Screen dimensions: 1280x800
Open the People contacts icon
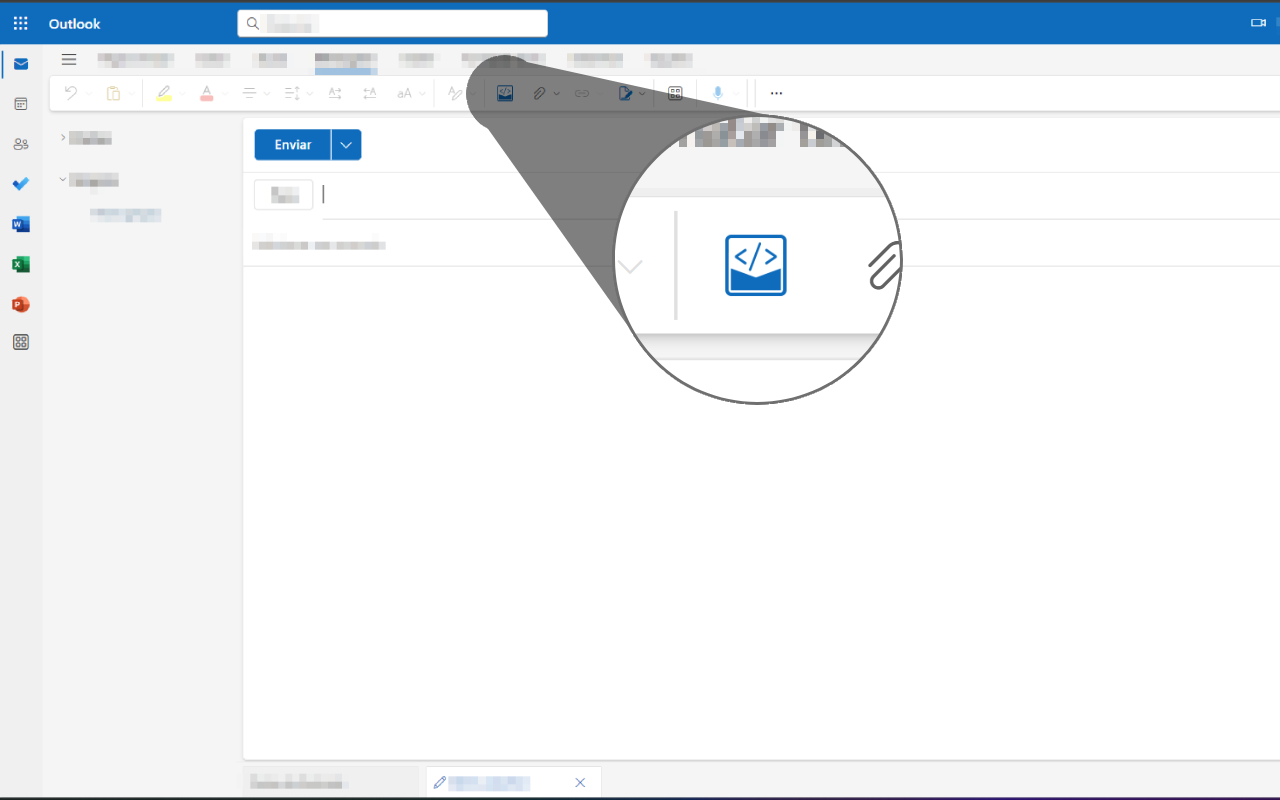(21, 144)
